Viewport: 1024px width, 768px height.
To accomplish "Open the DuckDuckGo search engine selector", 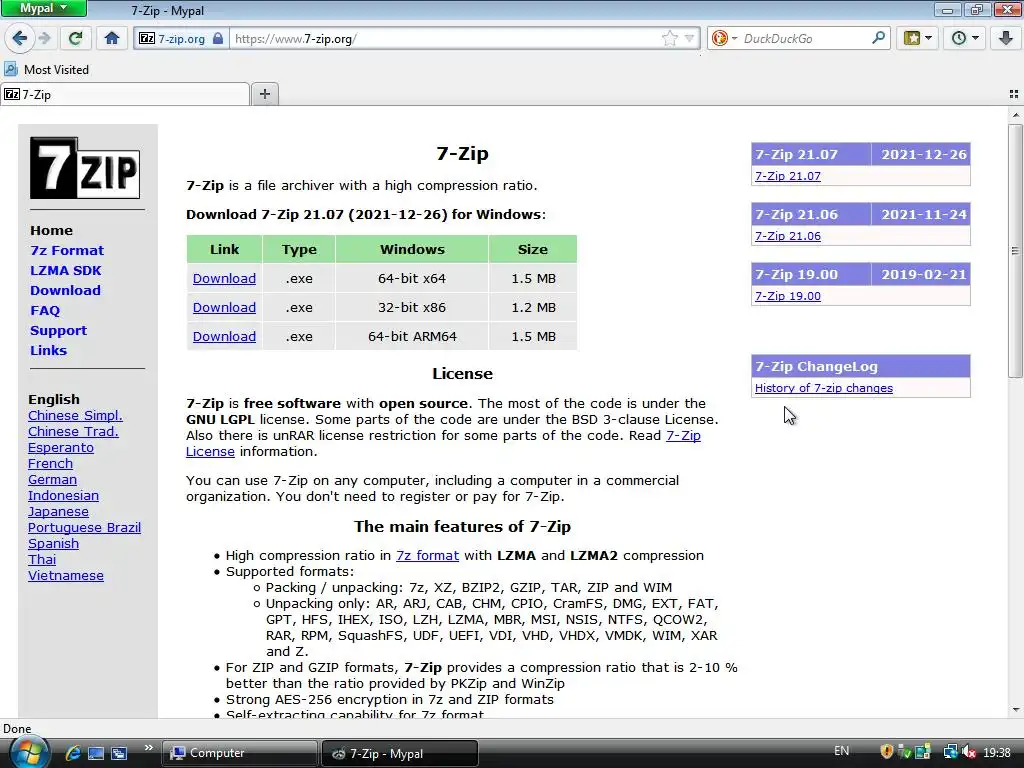I will (x=724, y=39).
